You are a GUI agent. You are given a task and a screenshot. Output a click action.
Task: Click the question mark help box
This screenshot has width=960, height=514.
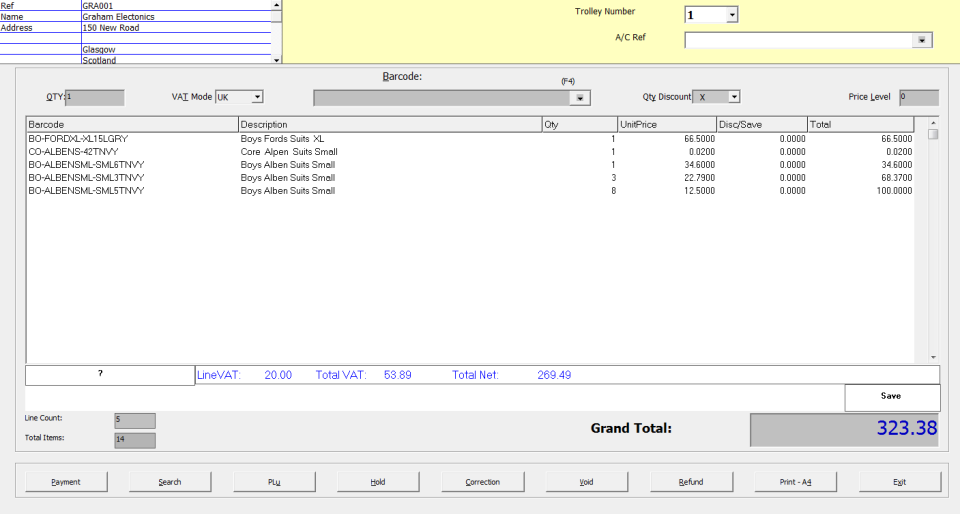109,374
